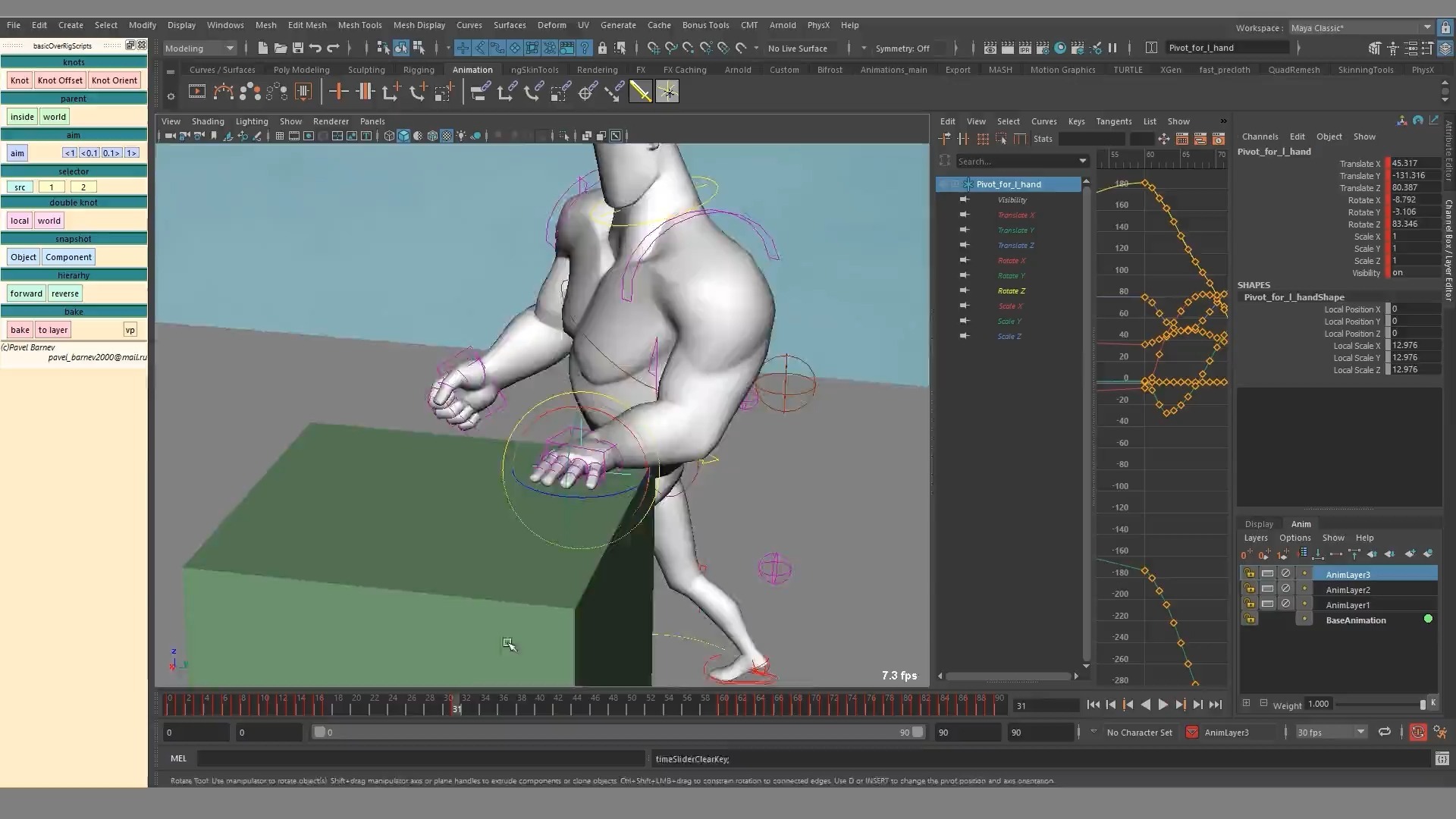Screen dimensions: 1456x819
Task: Open the Tangents menu in Graph Editor
Action: 1113,121
